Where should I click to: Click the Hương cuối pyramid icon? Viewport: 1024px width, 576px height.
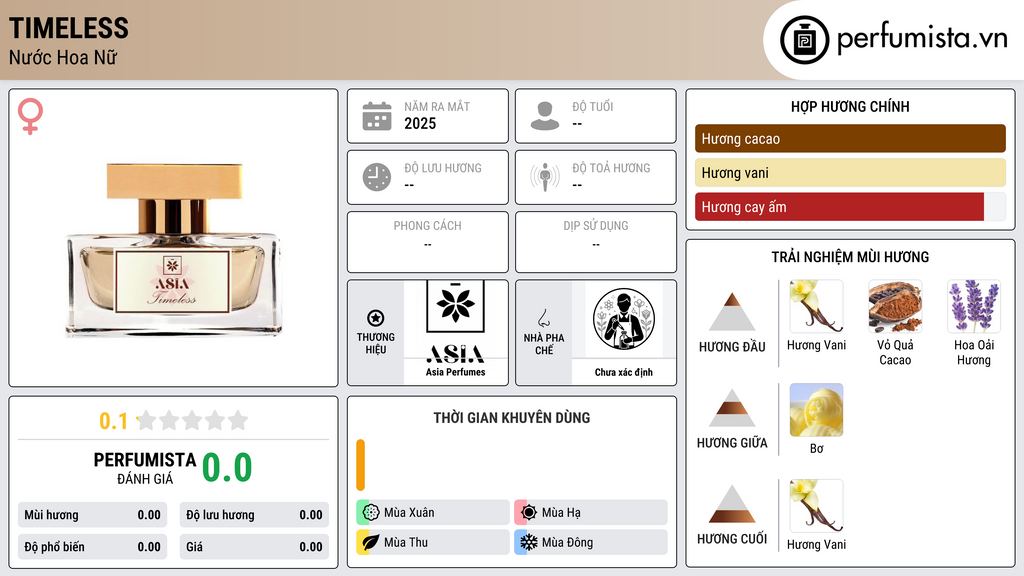coord(732,504)
